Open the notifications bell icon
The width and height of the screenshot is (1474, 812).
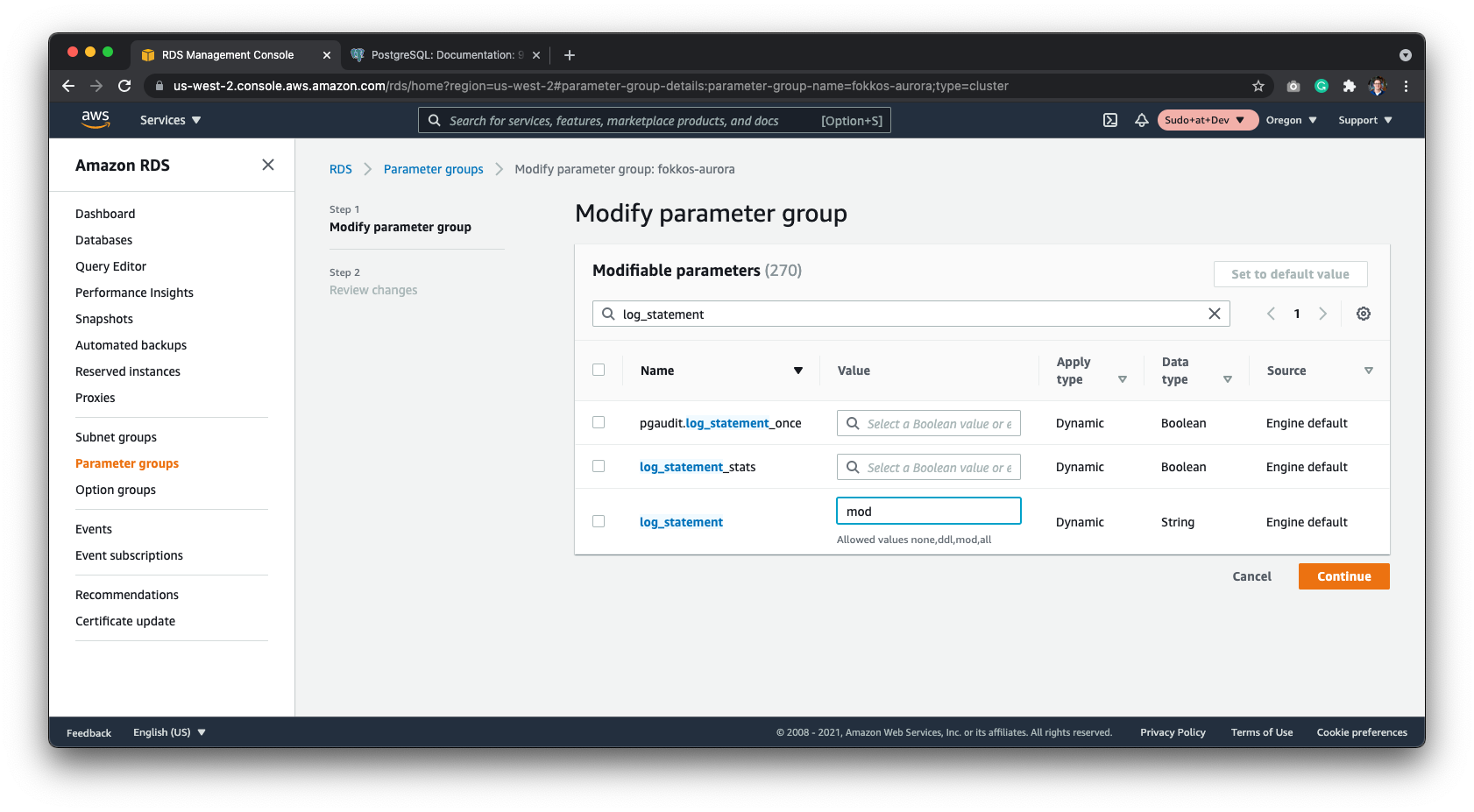point(1142,120)
